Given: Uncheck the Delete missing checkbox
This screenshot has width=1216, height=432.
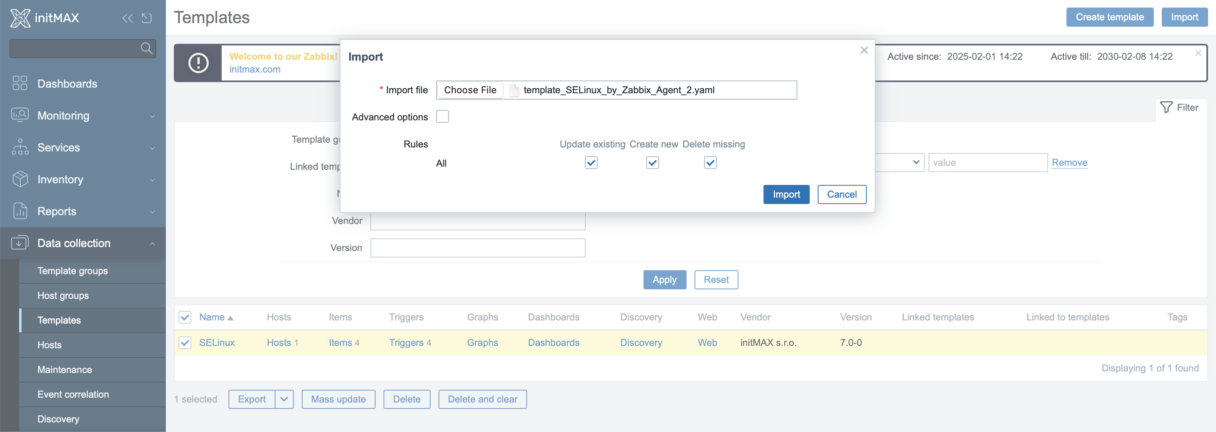Looking at the screenshot, I should (x=710, y=163).
